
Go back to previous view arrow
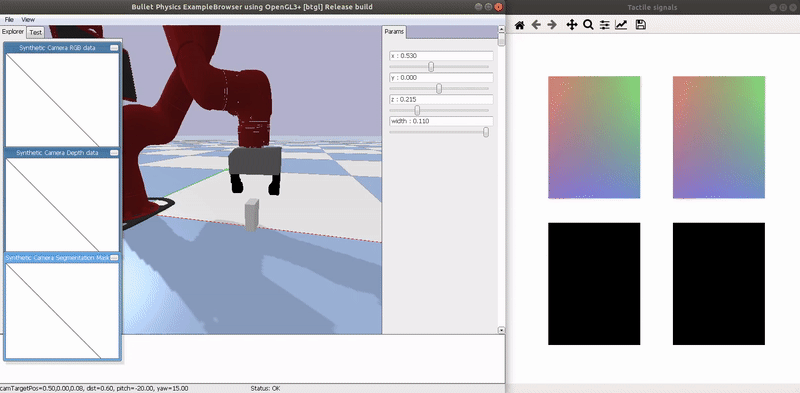click(536, 24)
